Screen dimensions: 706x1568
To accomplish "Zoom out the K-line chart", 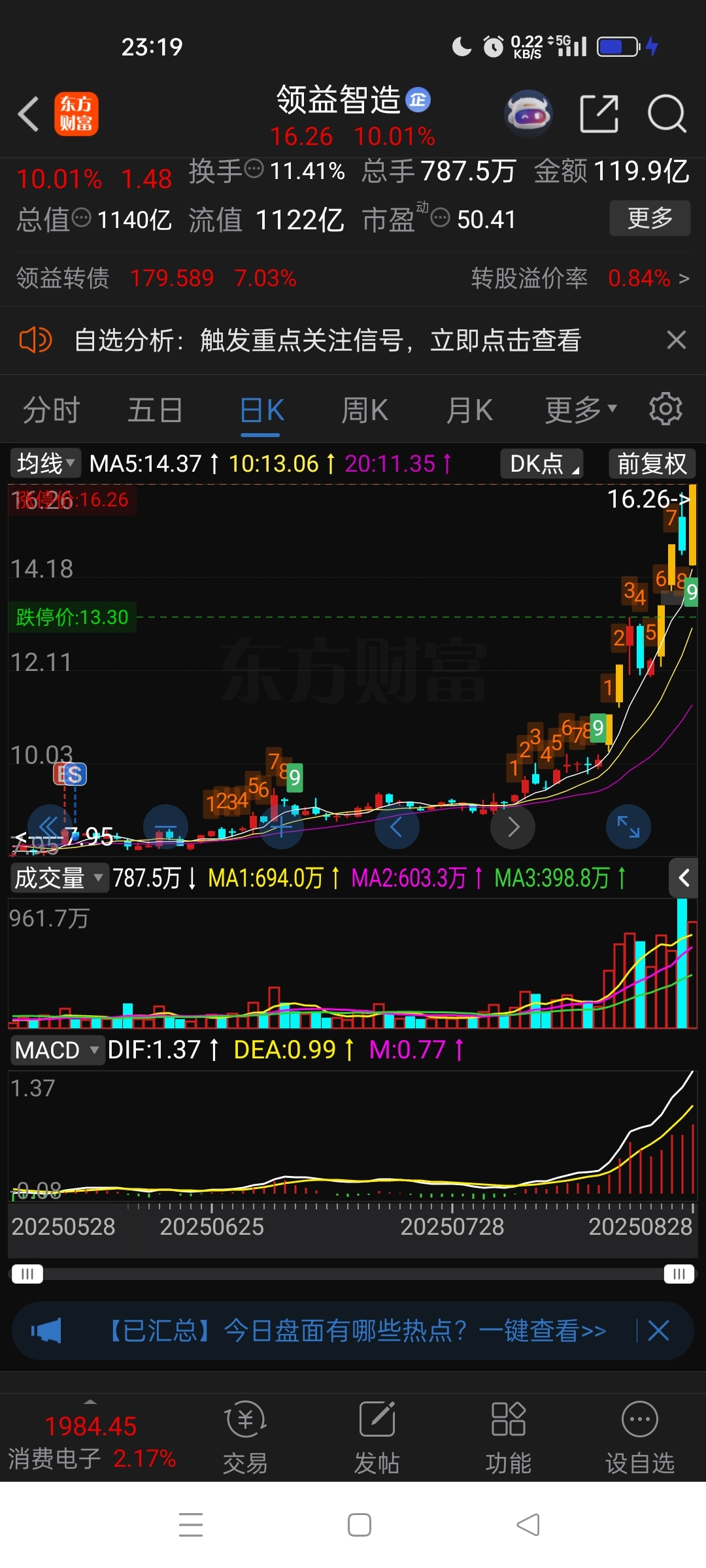I will click(165, 826).
